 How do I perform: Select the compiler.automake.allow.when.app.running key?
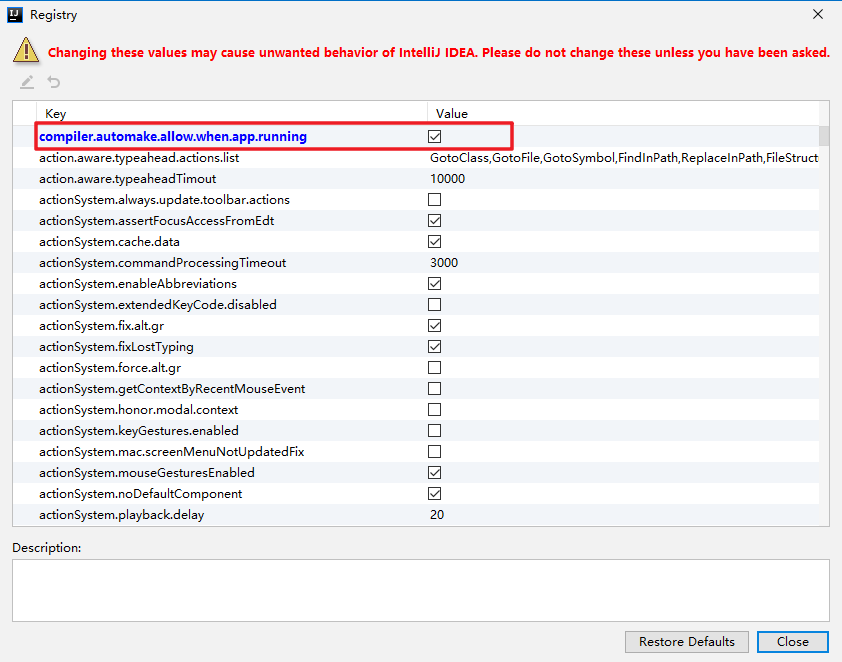173,136
